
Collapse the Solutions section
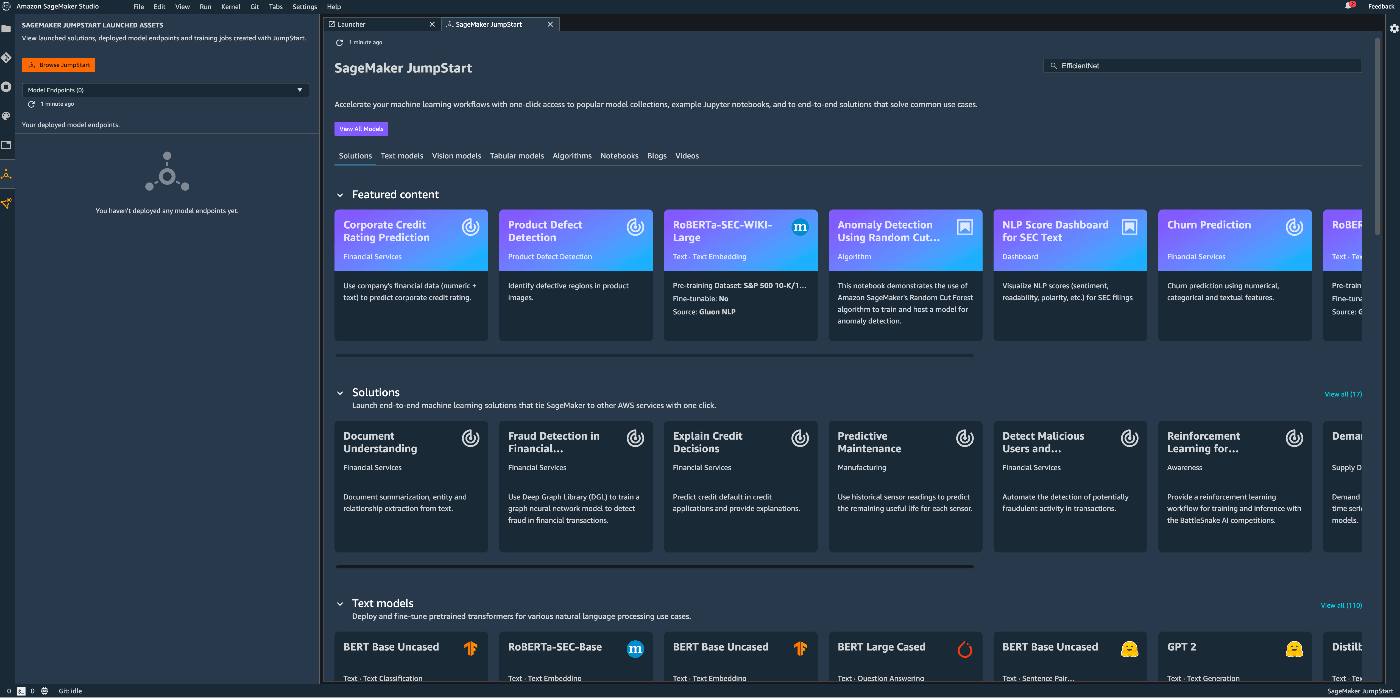tap(340, 393)
